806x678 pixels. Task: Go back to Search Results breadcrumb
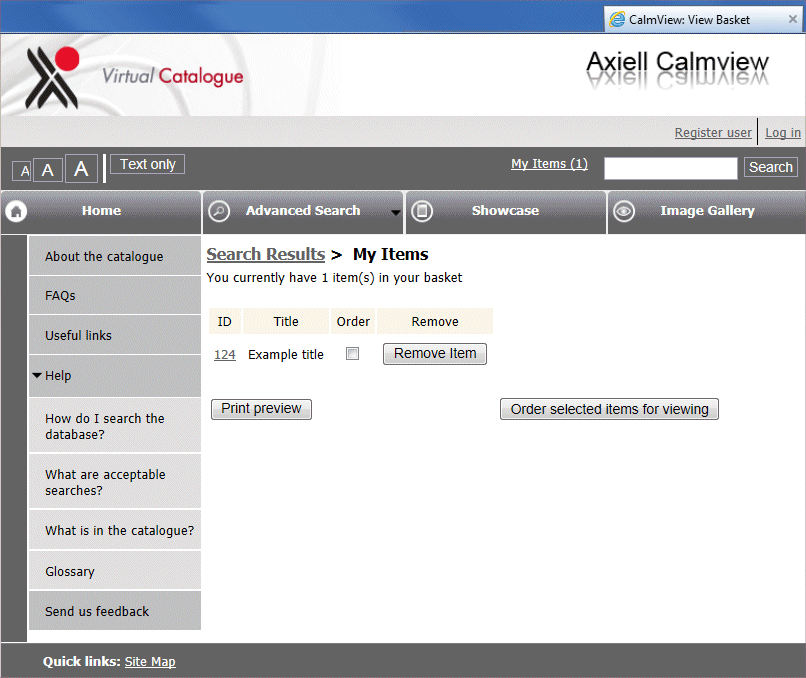266,254
